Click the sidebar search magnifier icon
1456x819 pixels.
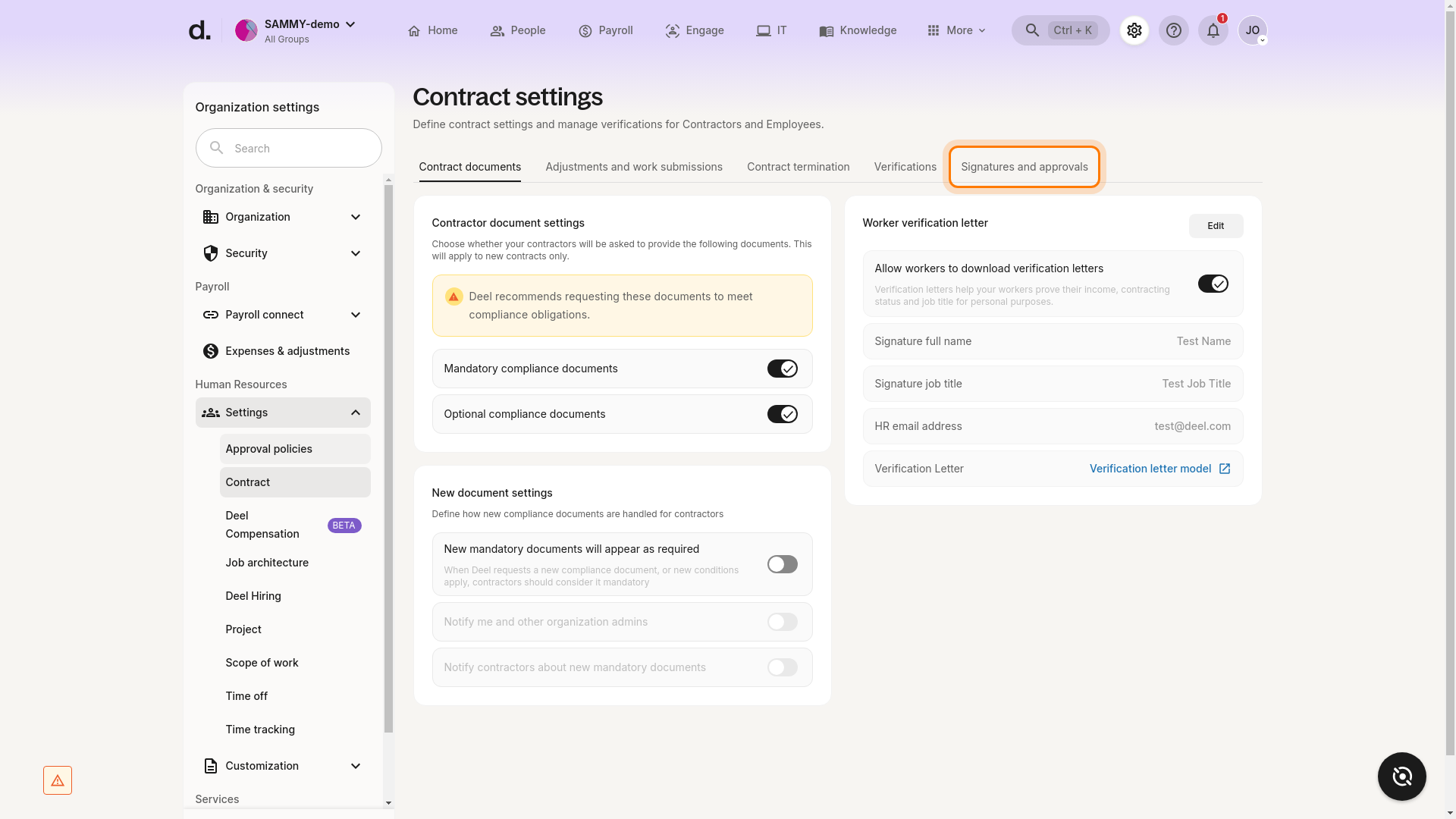tap(217, 148)
